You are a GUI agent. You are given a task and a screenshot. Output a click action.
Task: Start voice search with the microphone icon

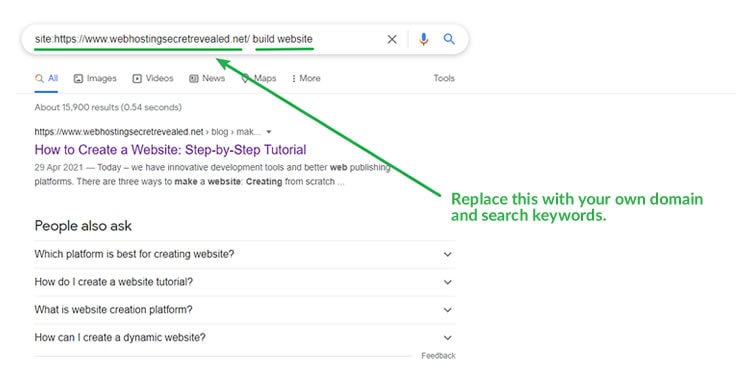pos(423,39)
